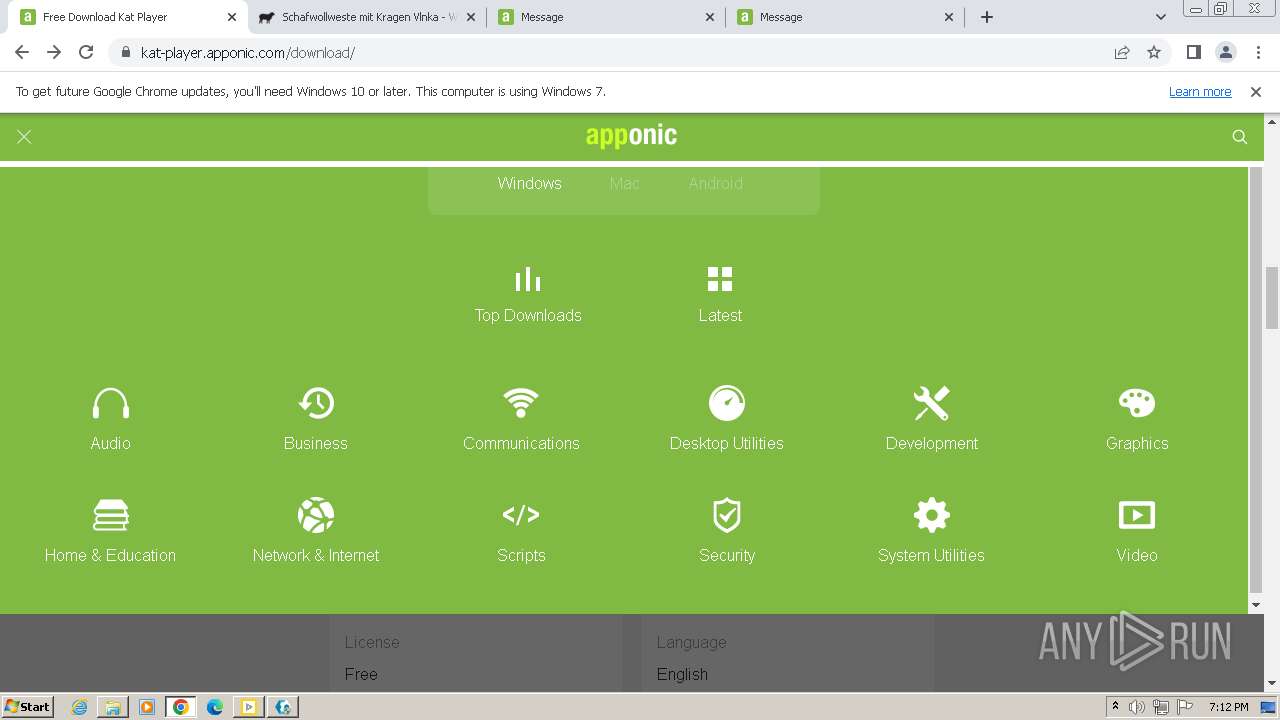Open the Latest grid icon

tap(720, 279)
